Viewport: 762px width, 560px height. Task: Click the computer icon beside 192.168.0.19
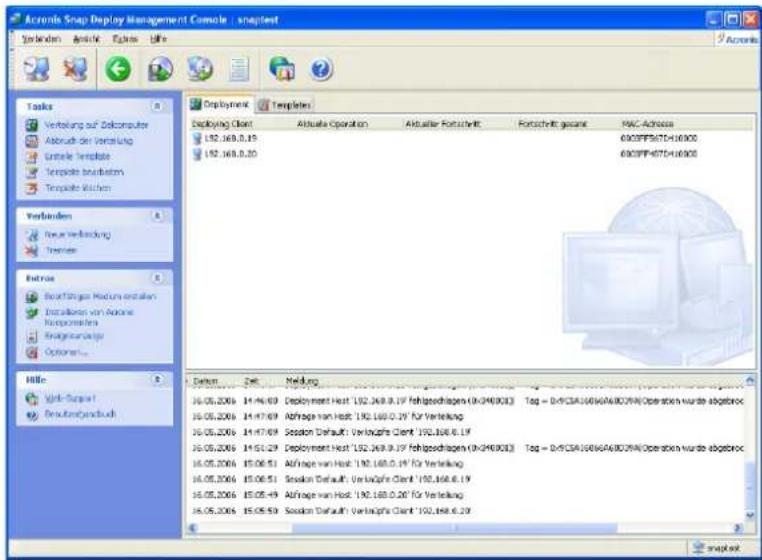click(x=197, y=139)
